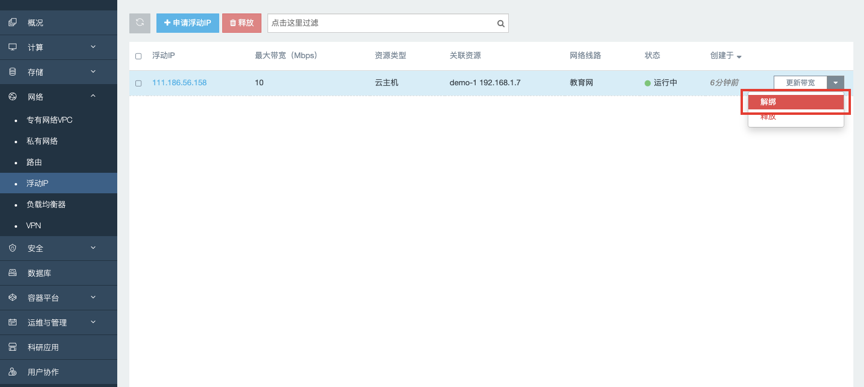Click the 资源类型 column header

pyautogui.click(x=391, y=56)
